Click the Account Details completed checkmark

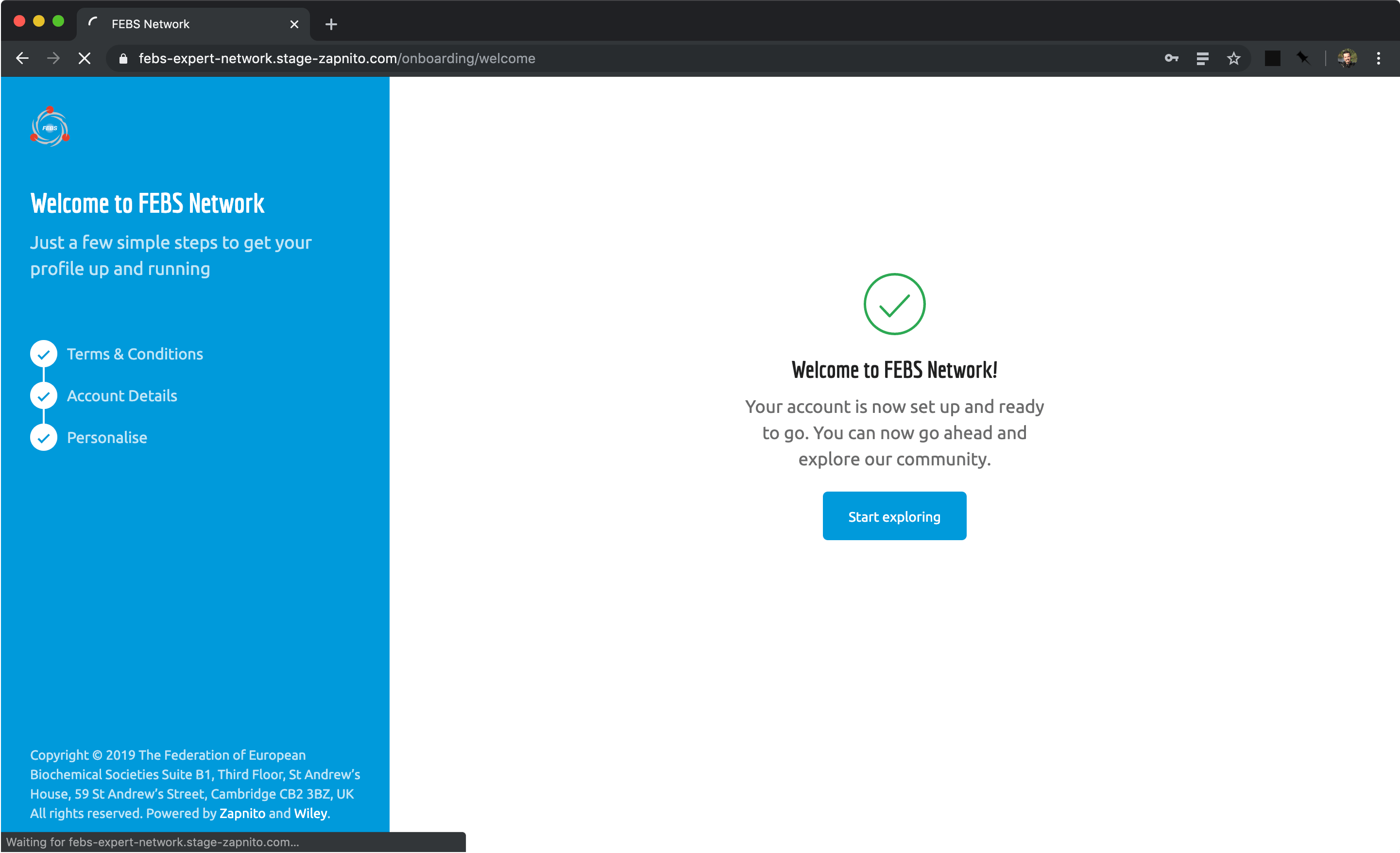(x=43, y=395)
